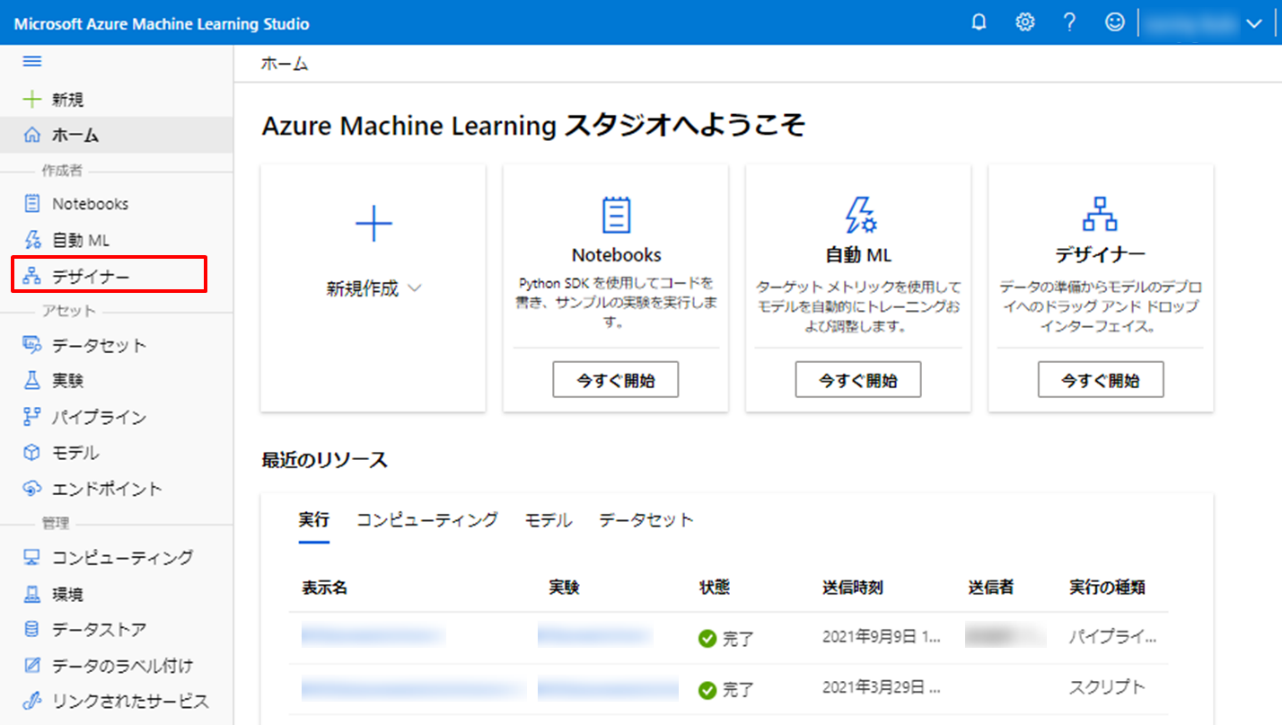Image resolution: width=1282 pixels, height=725 pixels.
Task: Click green 完了 status icon in 2021年9月9日 row
Action: pyautogui.click(x=707, y=638)
